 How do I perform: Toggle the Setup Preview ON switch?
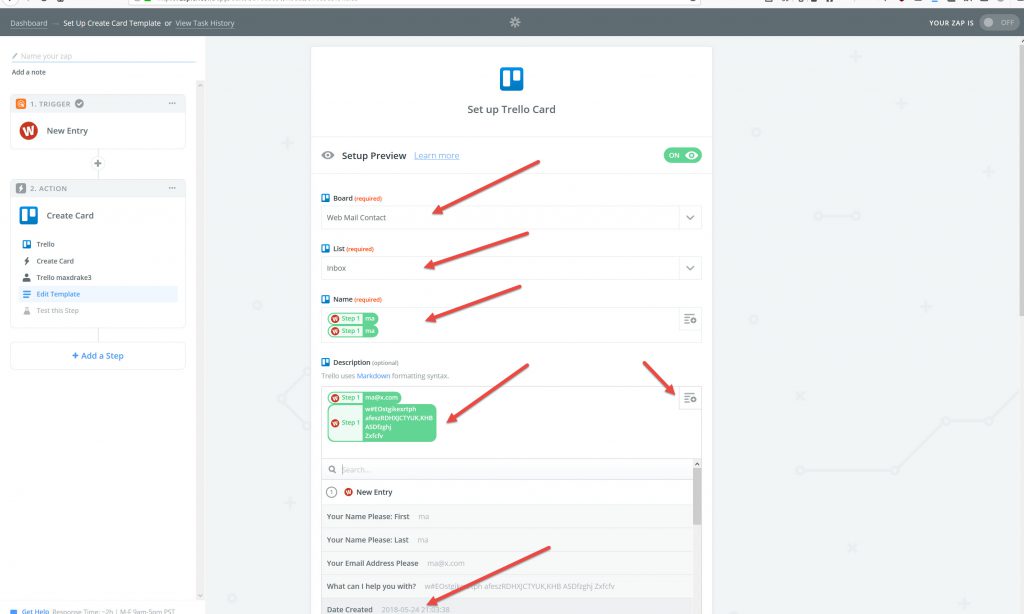tap(682, 155)
